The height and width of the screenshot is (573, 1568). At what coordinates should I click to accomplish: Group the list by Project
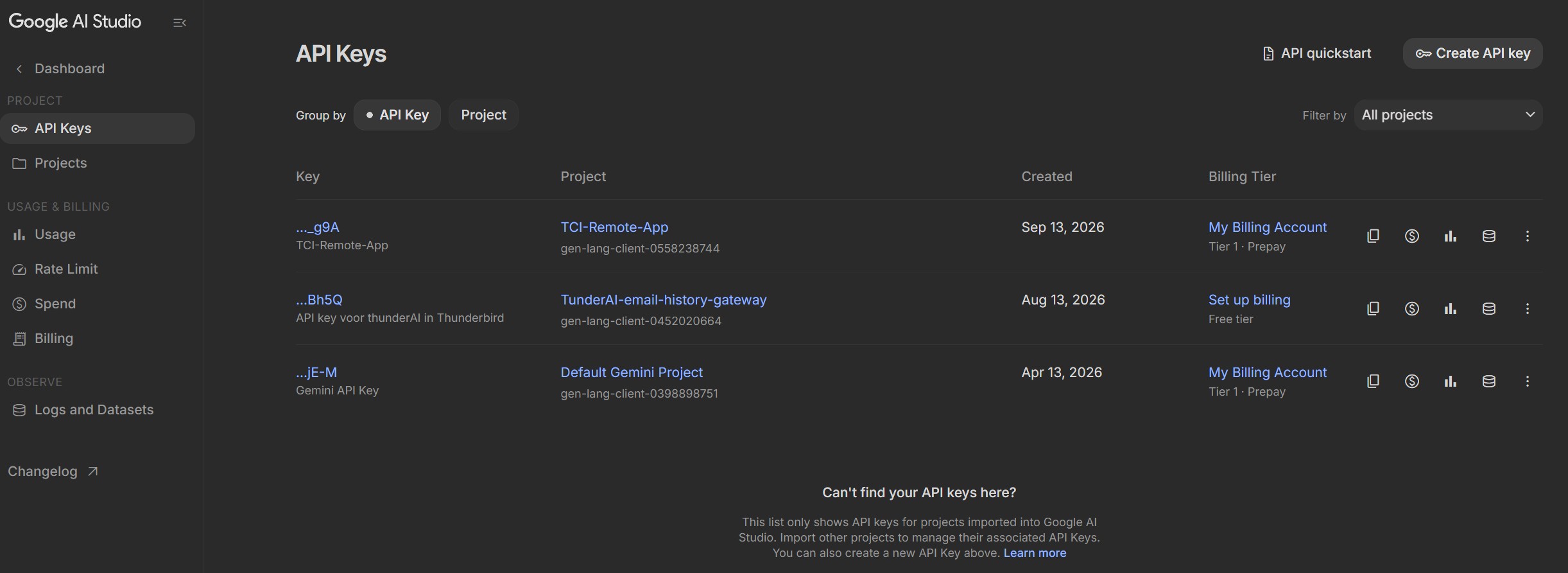(x=483, y=115)
